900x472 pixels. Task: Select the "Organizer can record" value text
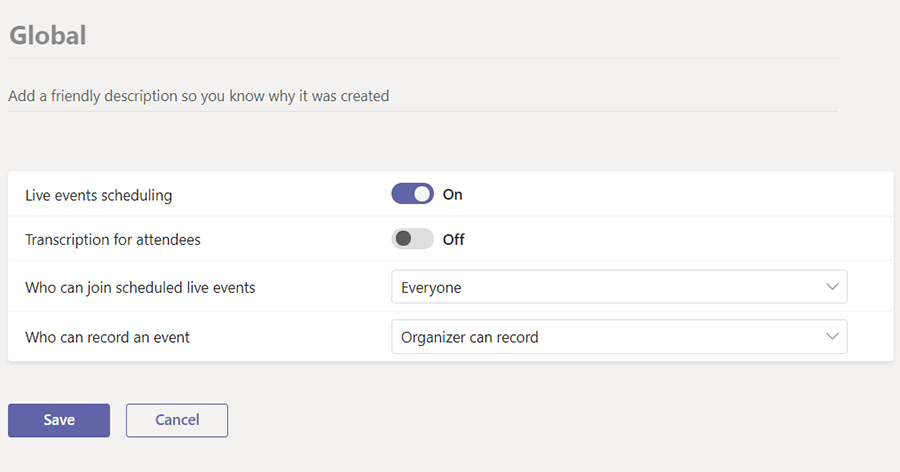[470, 337]
